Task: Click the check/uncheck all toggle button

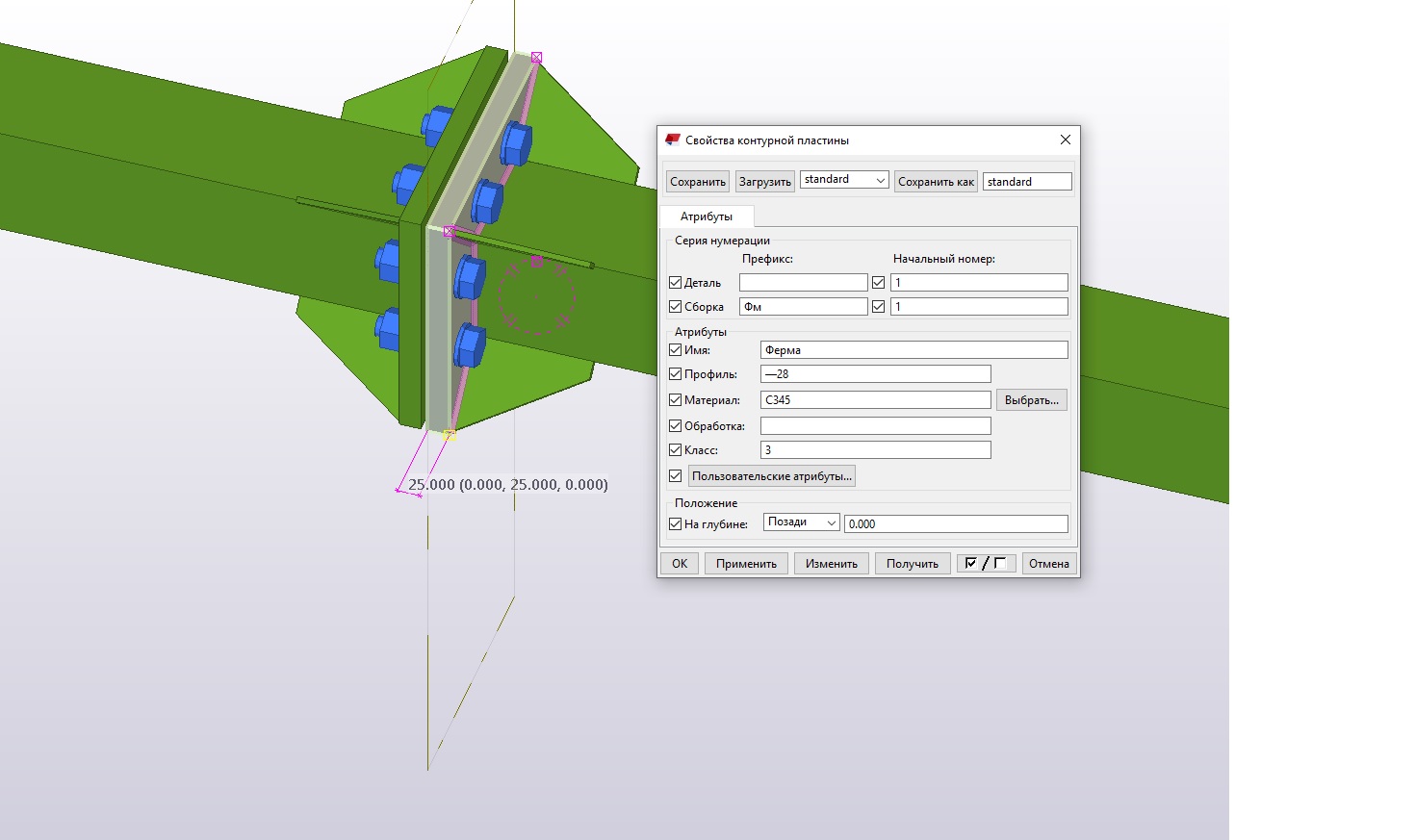Action: tap(986, 564)
